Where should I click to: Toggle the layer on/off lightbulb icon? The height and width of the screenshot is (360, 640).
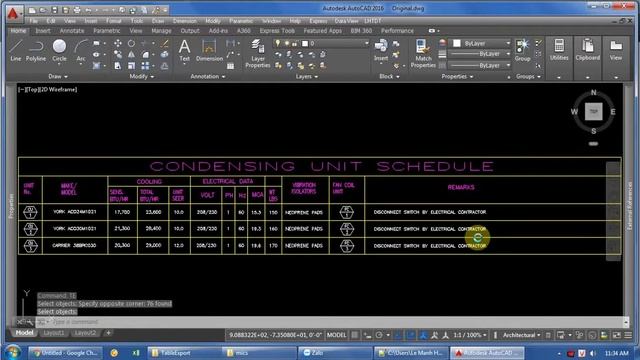(x=278, y=43)
